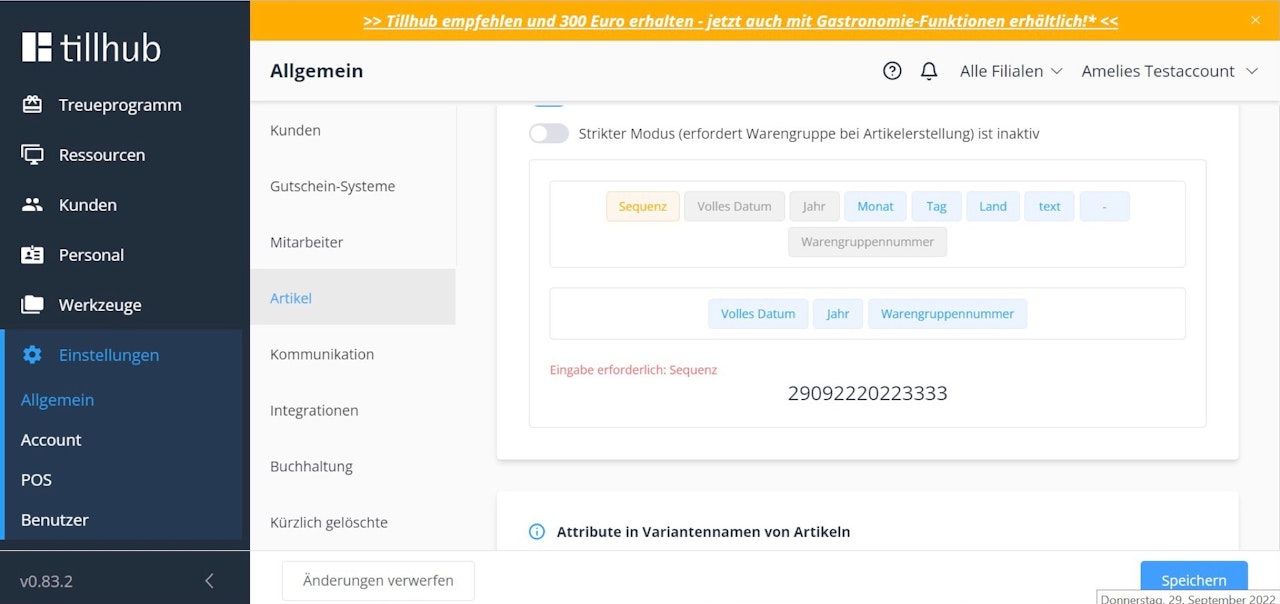Image resolution: width=1280 pixels, height=604 pixels.
Task: Toggle the Sequenz chip in the number format
Action: point(641,205)
